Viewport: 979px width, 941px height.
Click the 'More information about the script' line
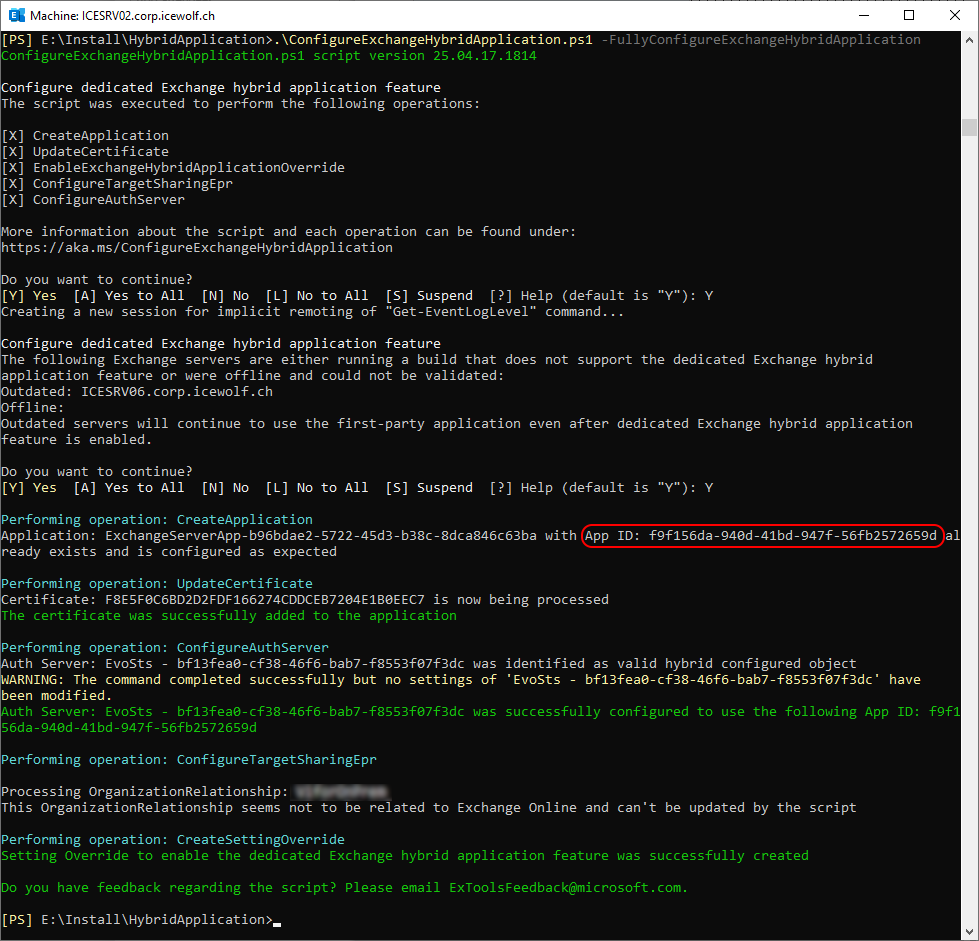[288, 232]
